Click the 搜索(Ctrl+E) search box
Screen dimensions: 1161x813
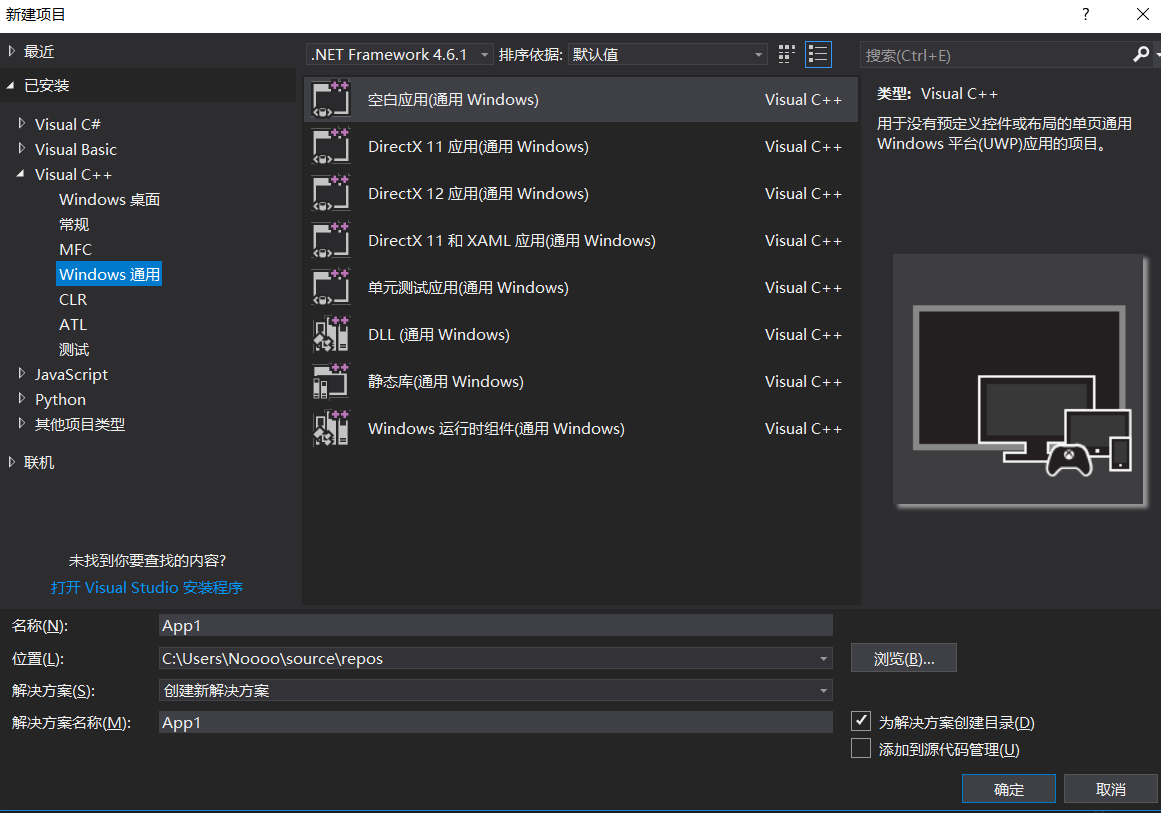(x=995, y=55)
